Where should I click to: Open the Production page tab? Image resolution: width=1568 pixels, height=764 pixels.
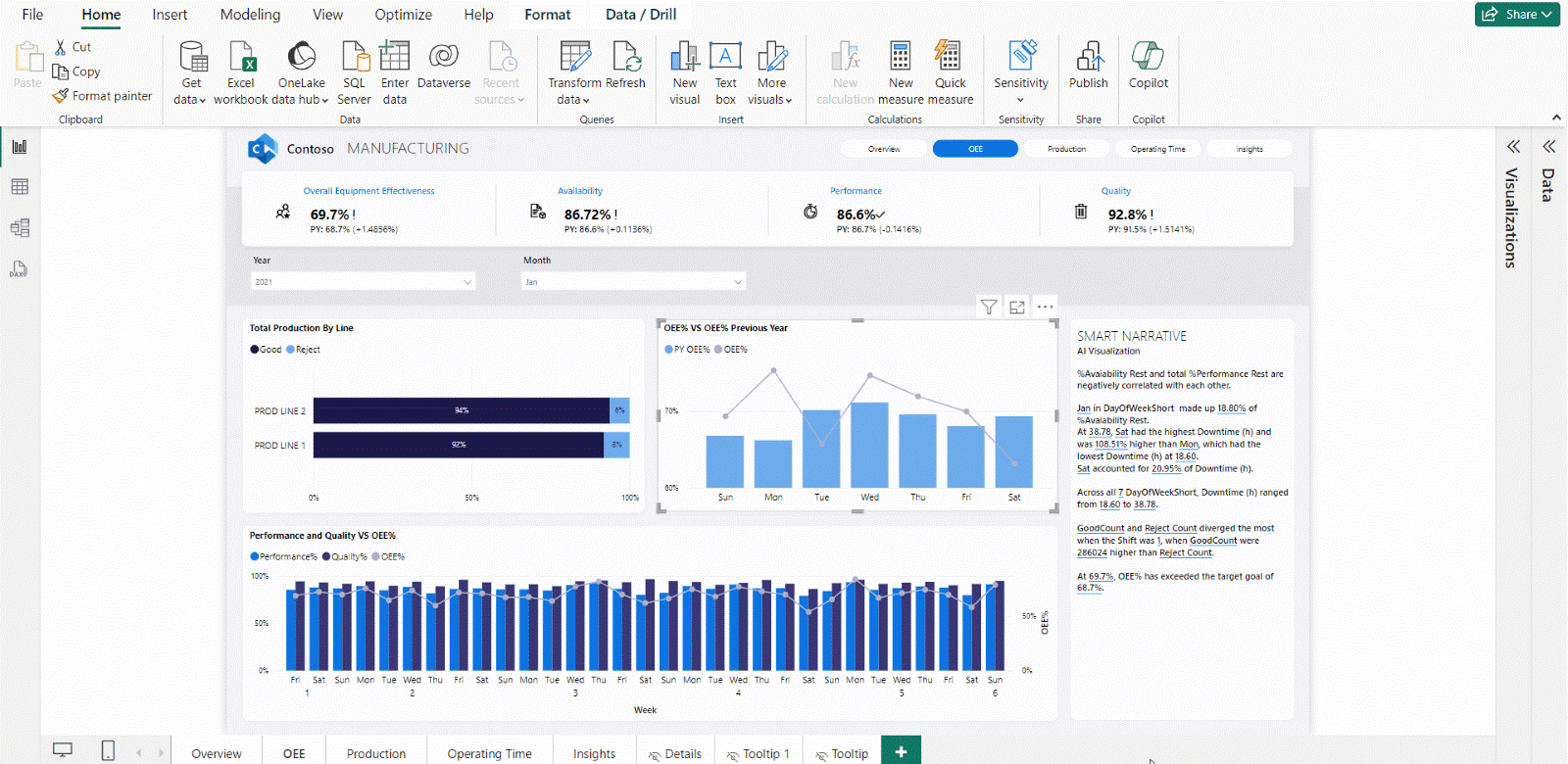tap(376, 753)
